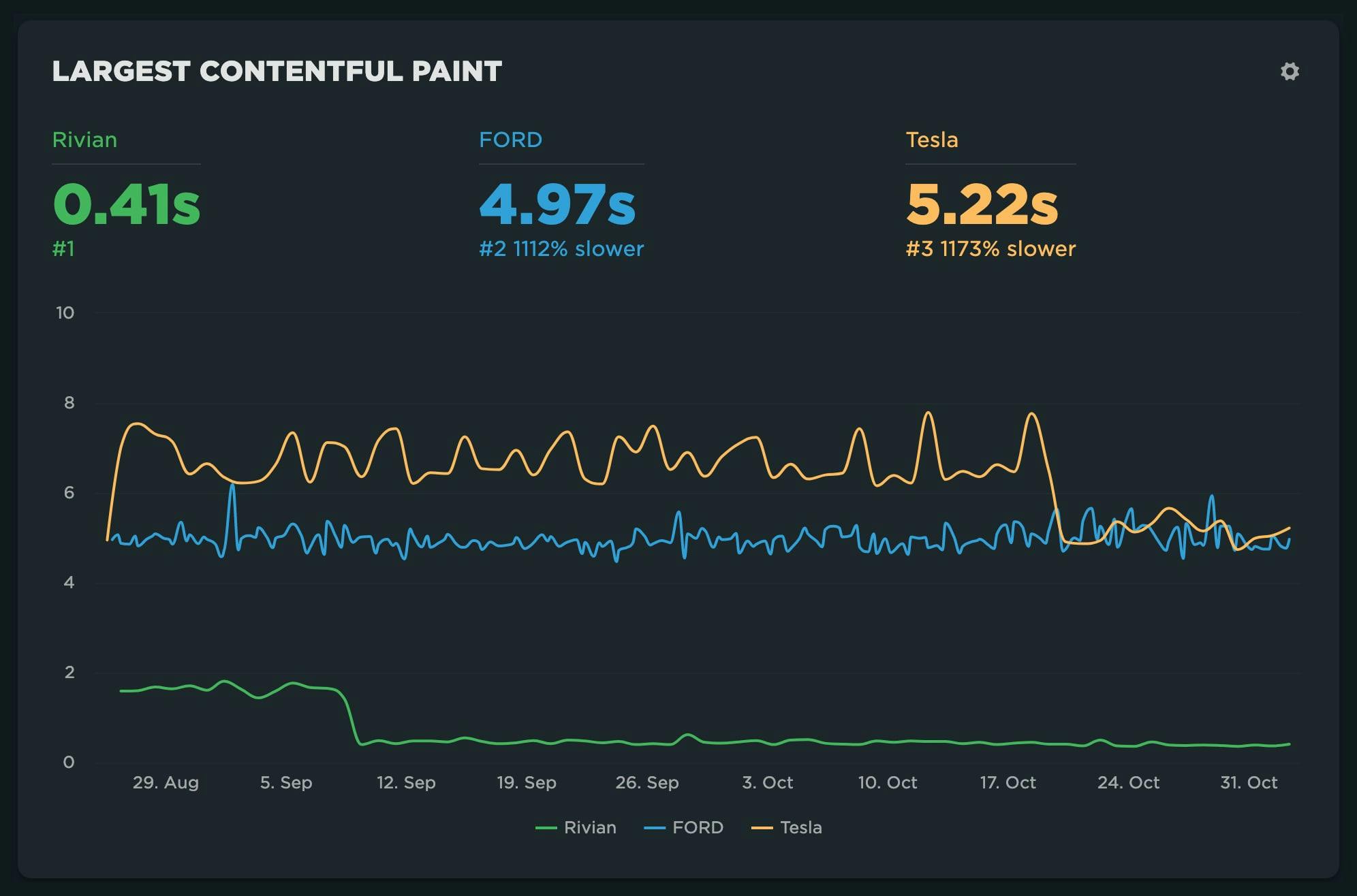Click the Tesla 5.22s value
The height and width of the screenshot is (896, 1357).
pos(983,206)
